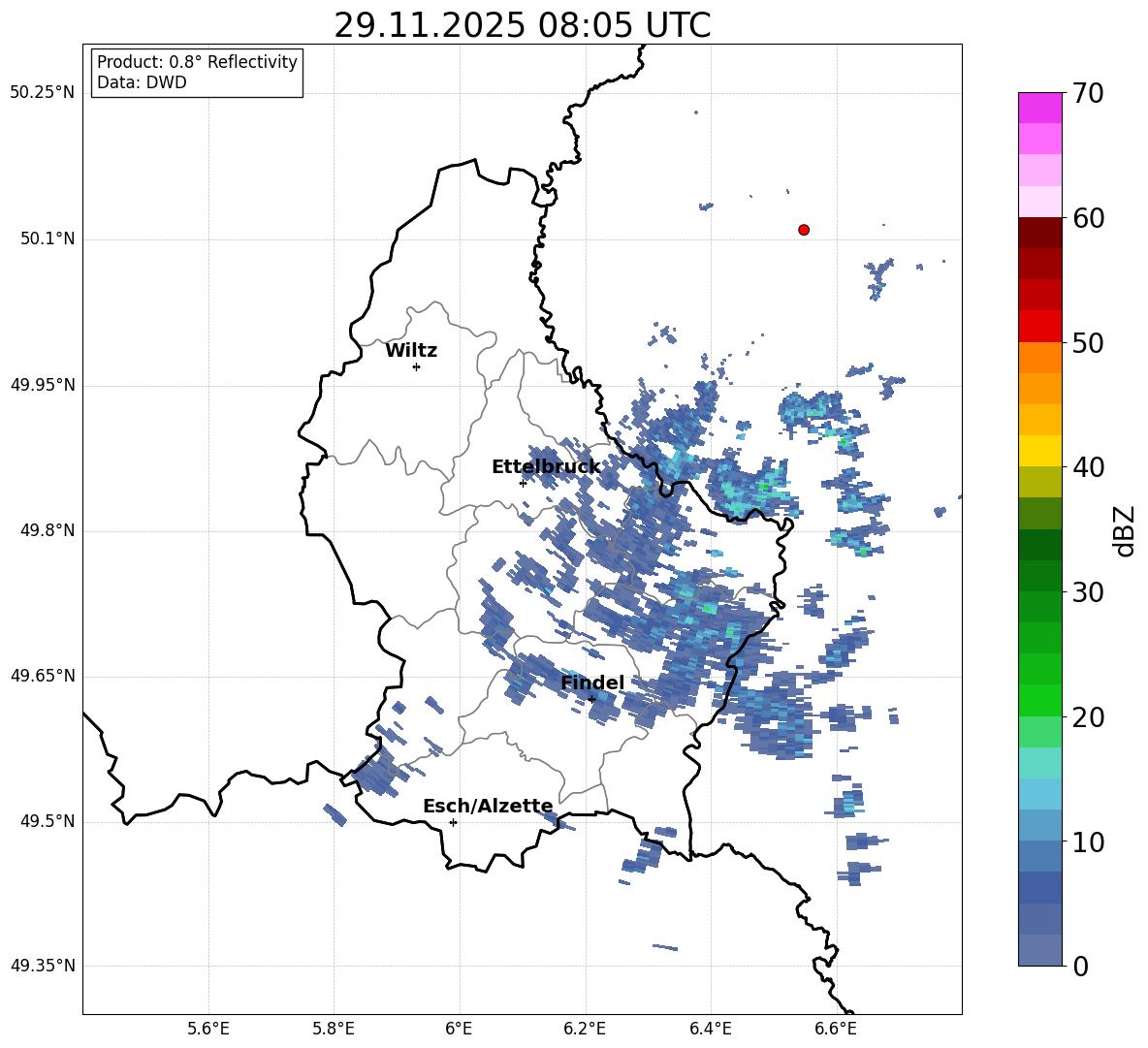Click the 6.4°E longitude label

pyautogui.click(x=710, y=1029)
